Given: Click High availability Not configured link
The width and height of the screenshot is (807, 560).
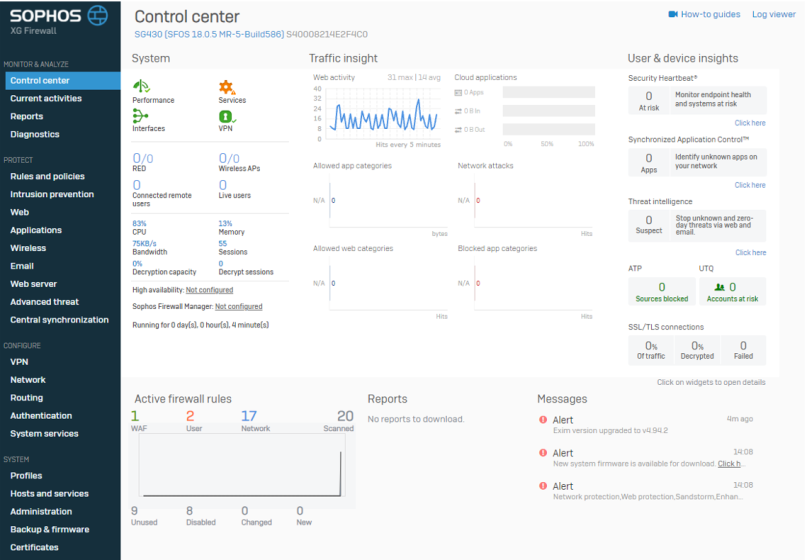Looking at the screenshot, I should [x=209, y=290].
